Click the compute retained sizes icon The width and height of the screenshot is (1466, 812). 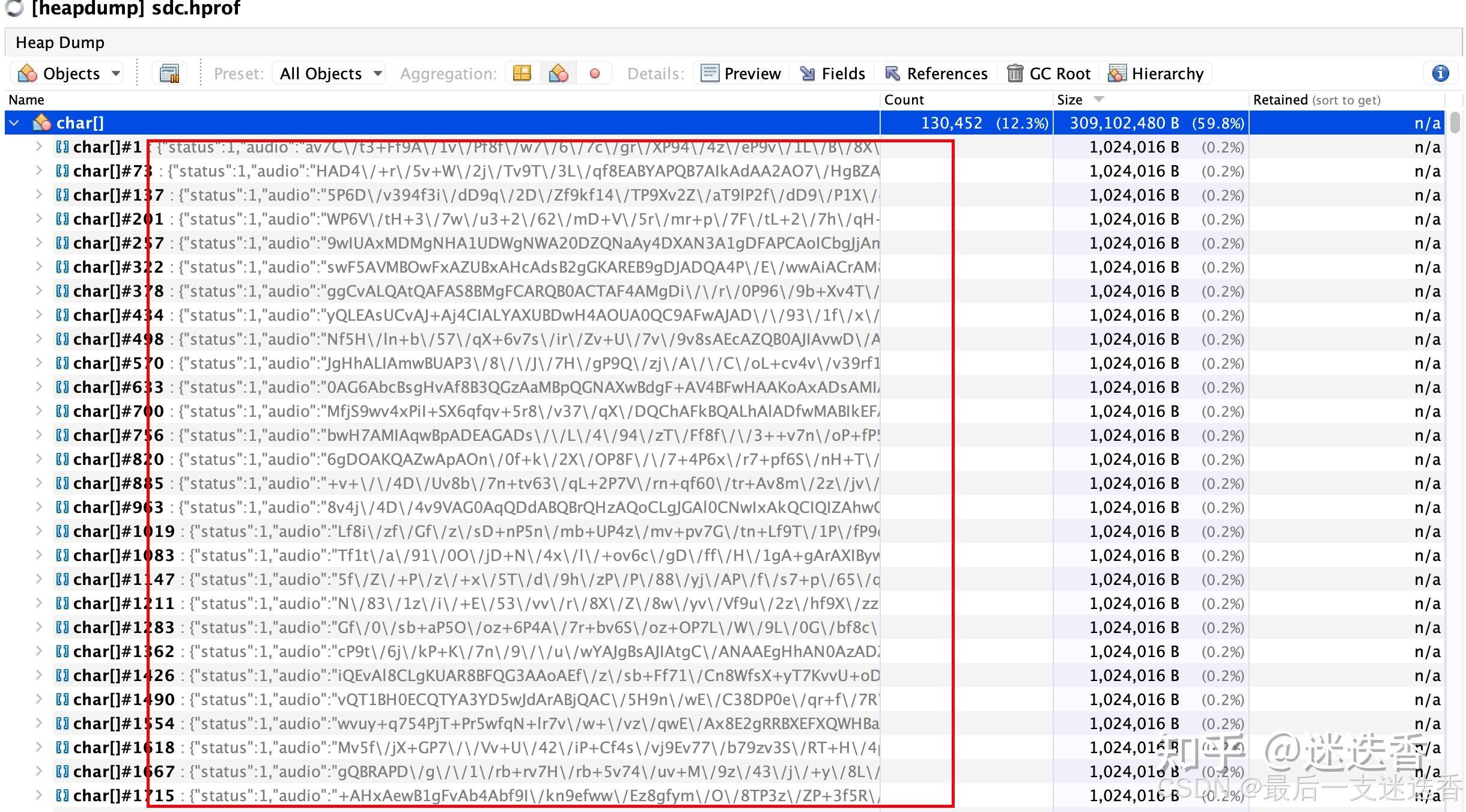click(169, 74)
